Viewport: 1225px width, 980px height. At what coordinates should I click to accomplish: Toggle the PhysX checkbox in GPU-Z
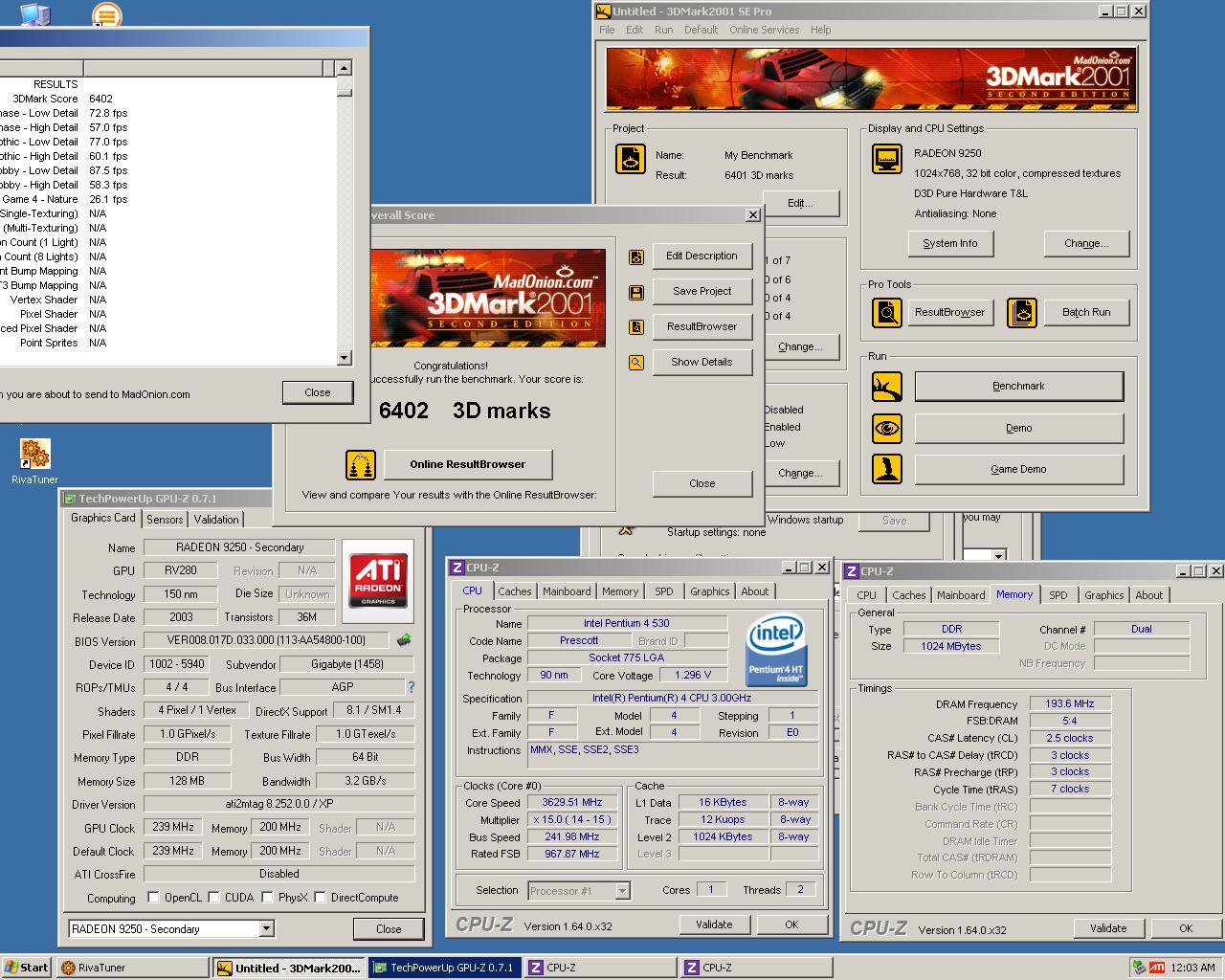[x=267, y=898]
